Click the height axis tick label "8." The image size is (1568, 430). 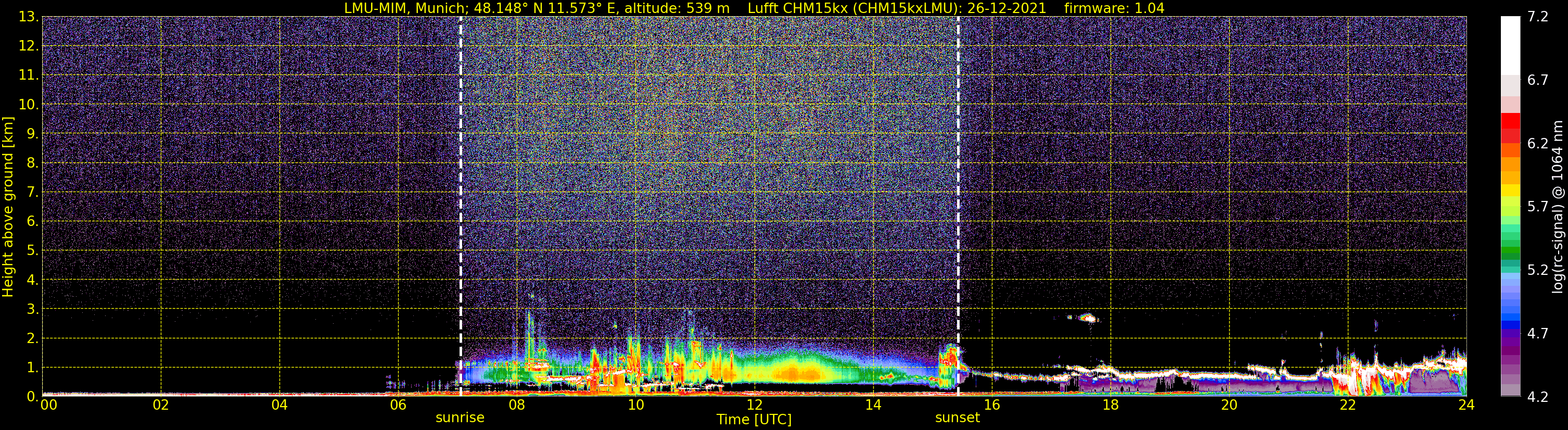tap(33, 163)
